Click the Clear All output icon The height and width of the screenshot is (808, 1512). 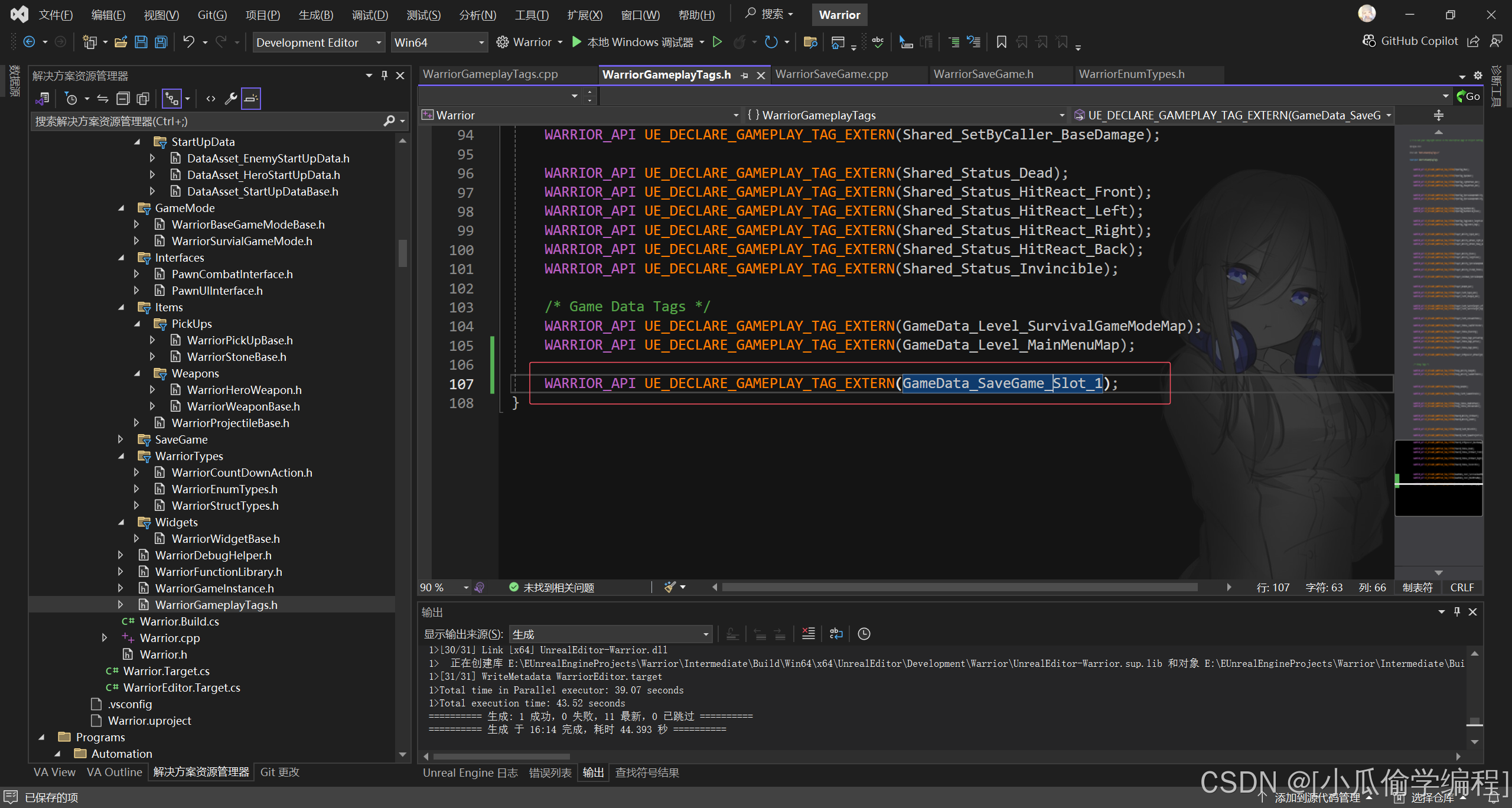click(808, 634)
